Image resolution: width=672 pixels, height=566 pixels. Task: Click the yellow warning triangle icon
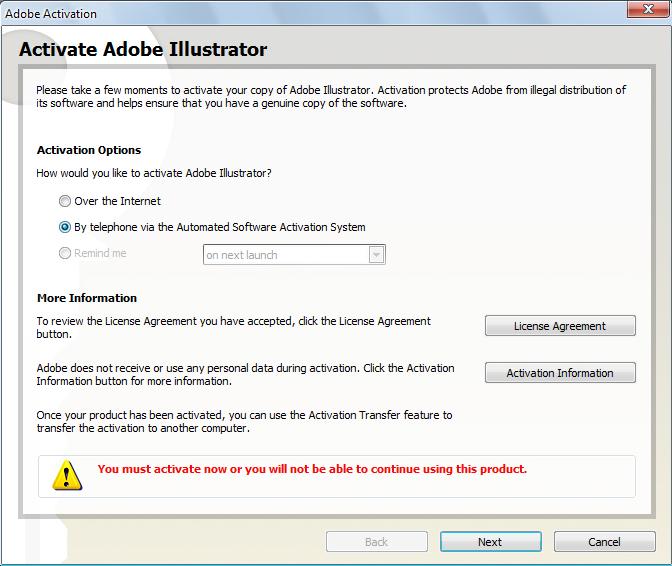point(67,475)
